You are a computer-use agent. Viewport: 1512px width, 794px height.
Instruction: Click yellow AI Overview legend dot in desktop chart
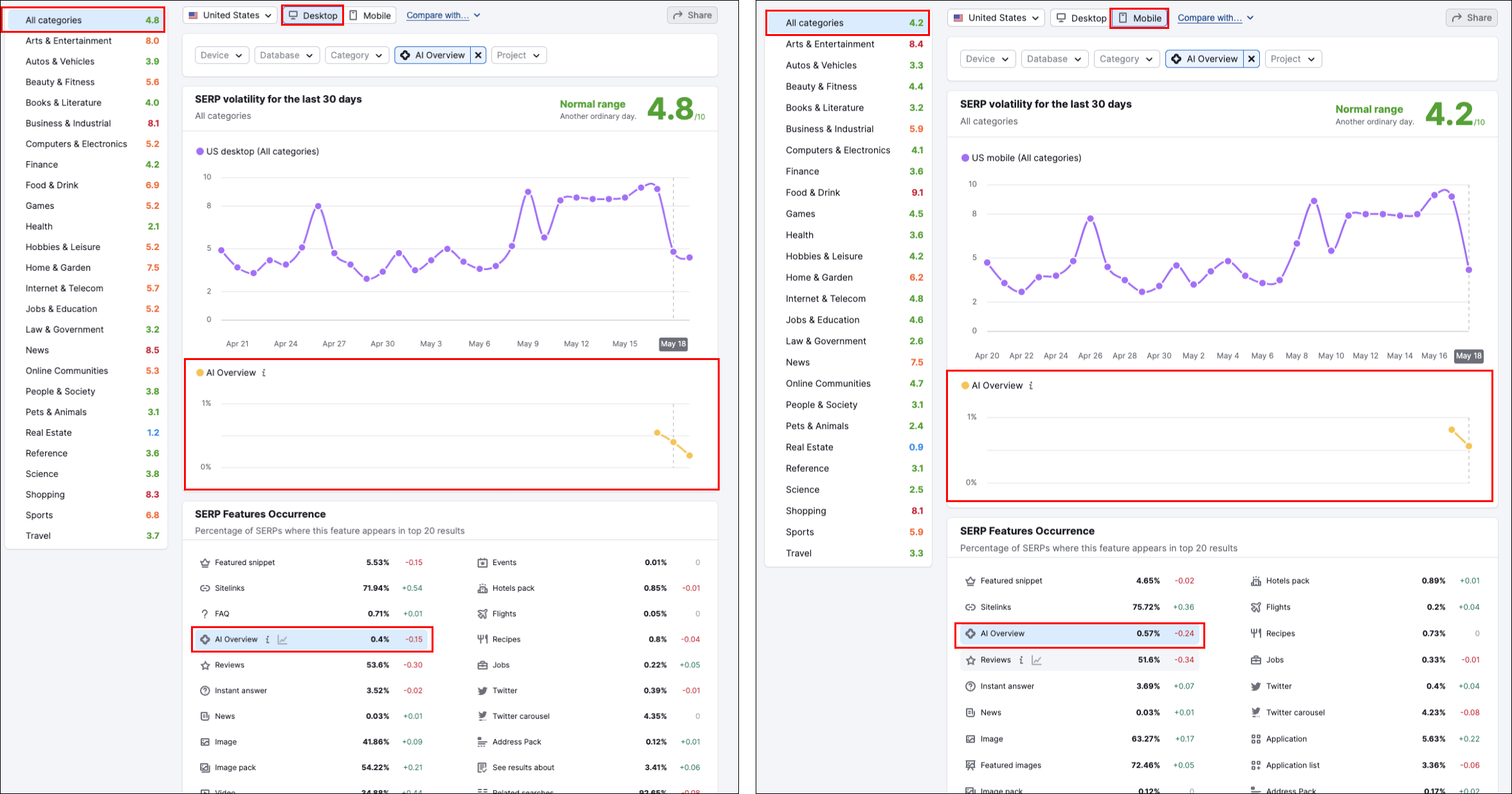[200, 373]
